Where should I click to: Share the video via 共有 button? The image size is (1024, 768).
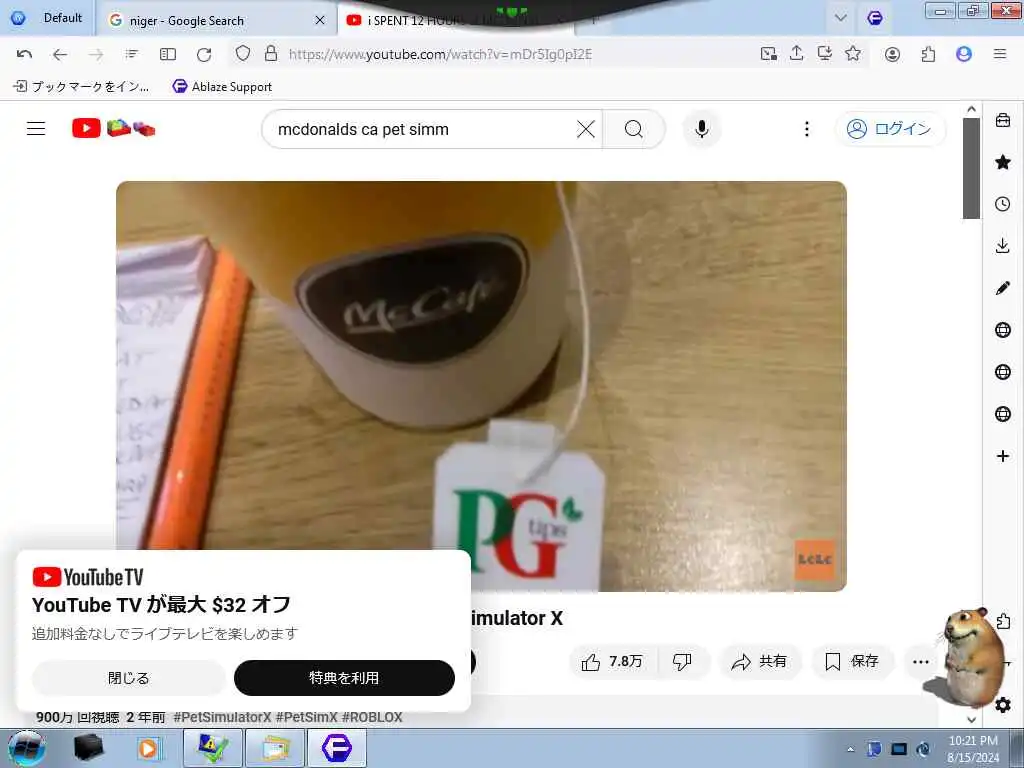tap(760, 662)
